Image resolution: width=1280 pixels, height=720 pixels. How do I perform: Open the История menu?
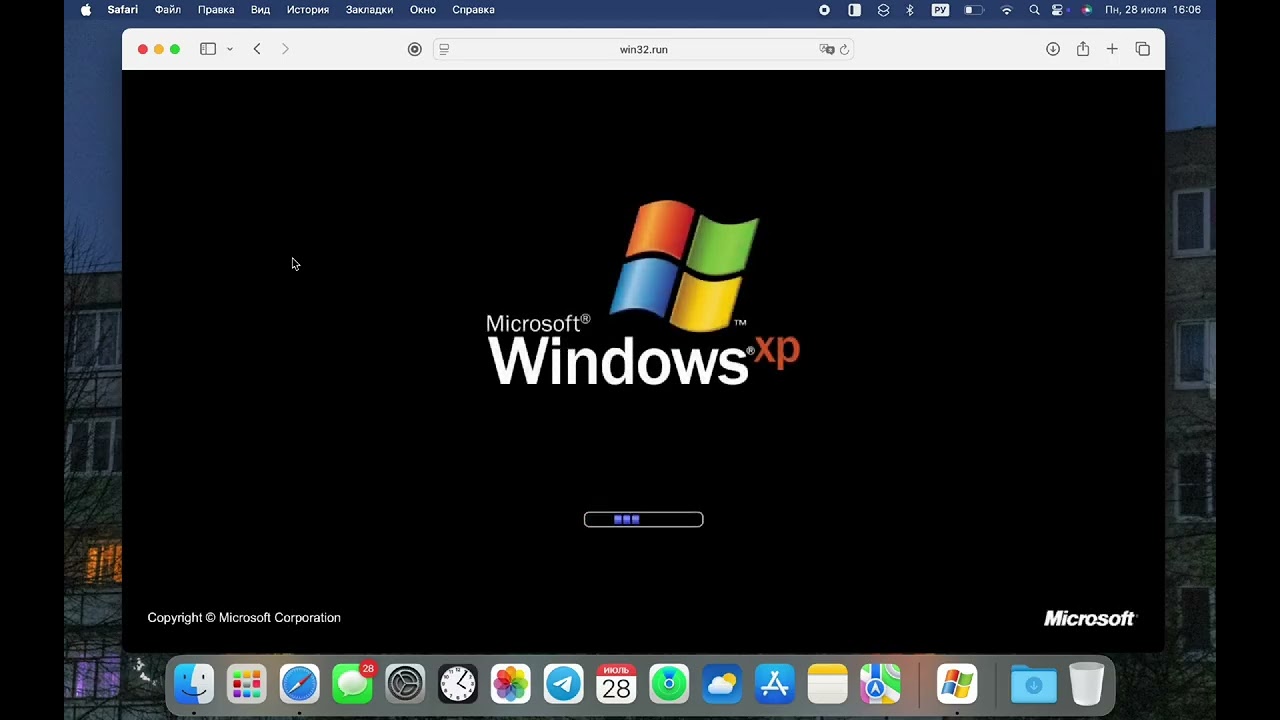point(308,10)
